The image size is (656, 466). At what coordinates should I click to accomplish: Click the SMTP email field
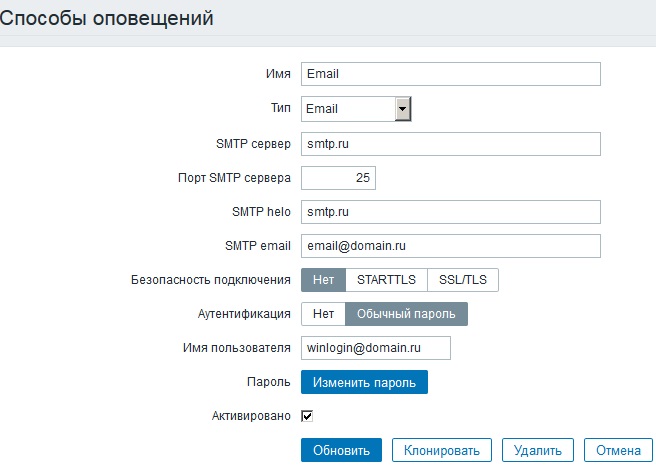click(x=450, y=246)
